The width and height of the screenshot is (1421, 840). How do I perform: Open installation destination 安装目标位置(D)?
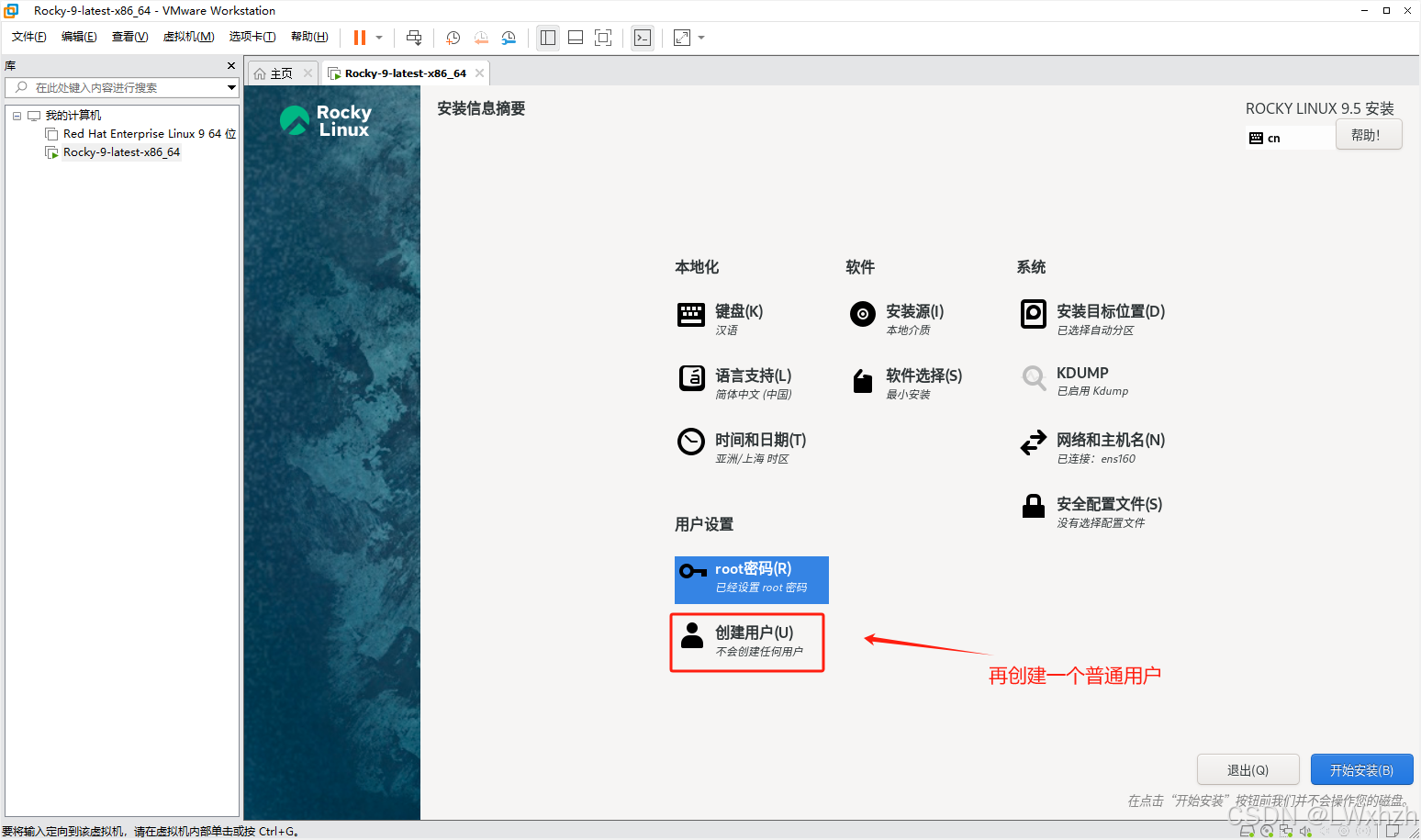click(x=1092, y=319)
